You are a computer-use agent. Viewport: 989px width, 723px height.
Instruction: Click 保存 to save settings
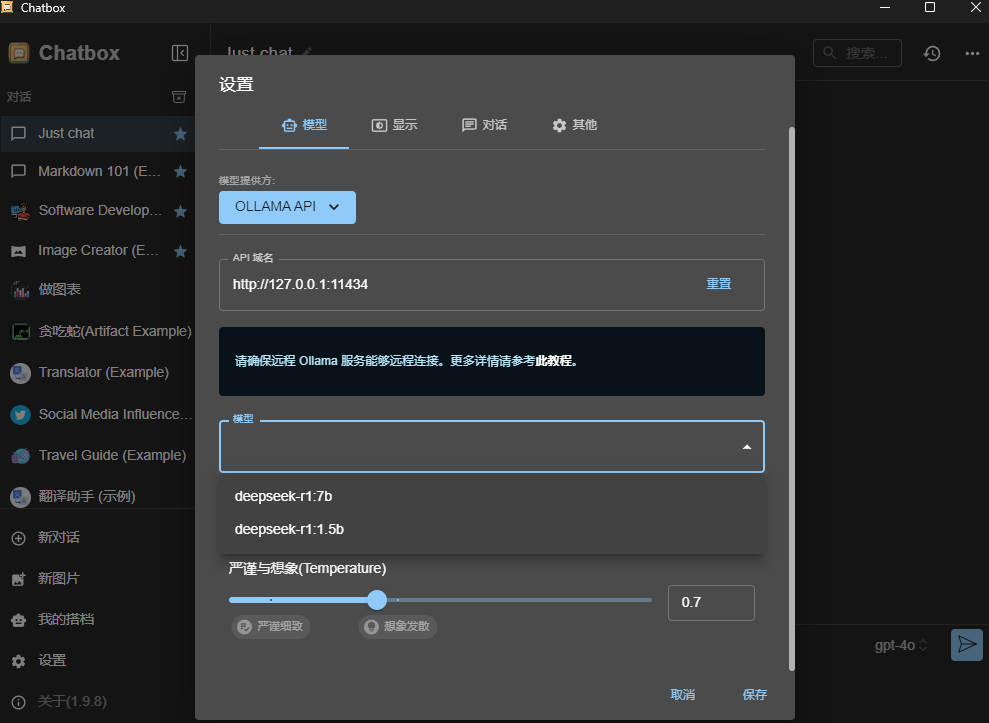[x=754, y=695]
